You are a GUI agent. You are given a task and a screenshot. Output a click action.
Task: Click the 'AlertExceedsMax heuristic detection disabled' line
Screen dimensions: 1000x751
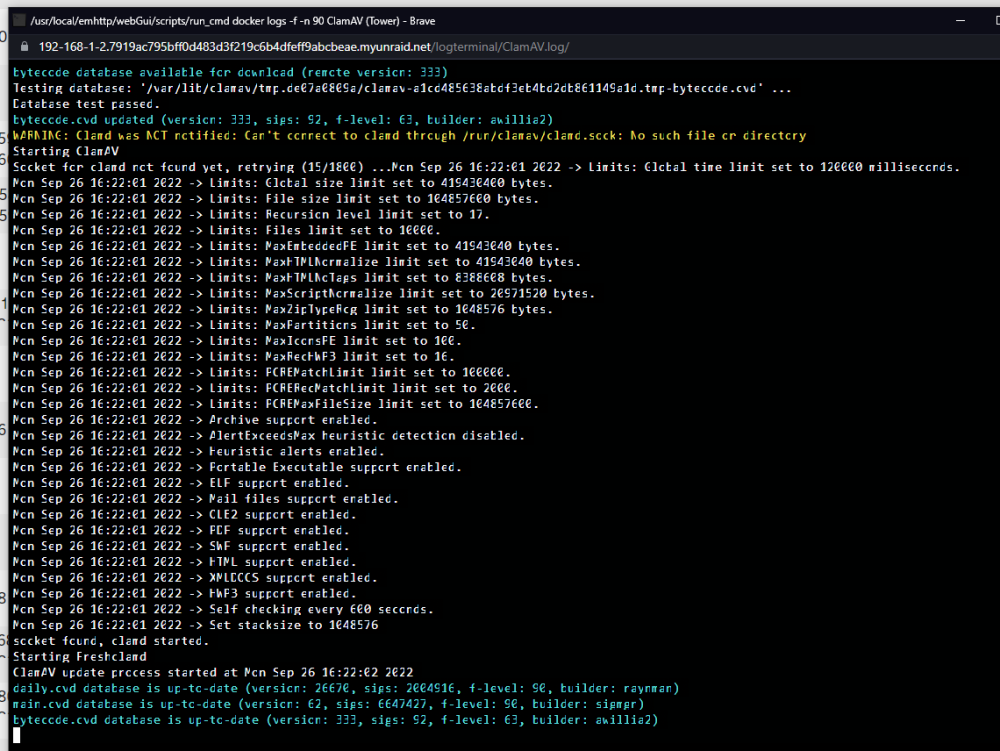pyautogui.click(x=268, y=435)
